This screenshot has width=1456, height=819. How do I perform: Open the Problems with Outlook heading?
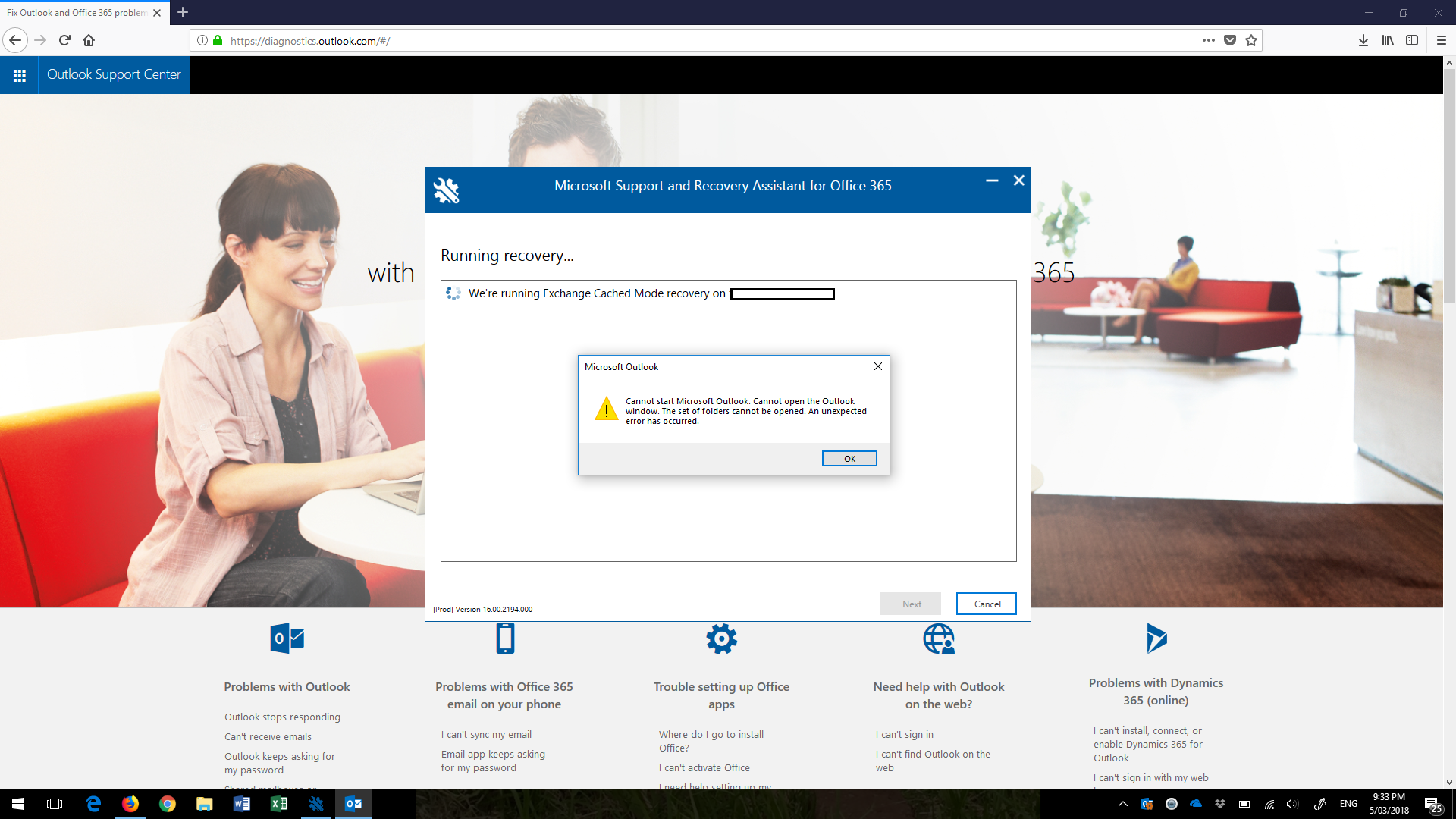click(x=287, y=687)
